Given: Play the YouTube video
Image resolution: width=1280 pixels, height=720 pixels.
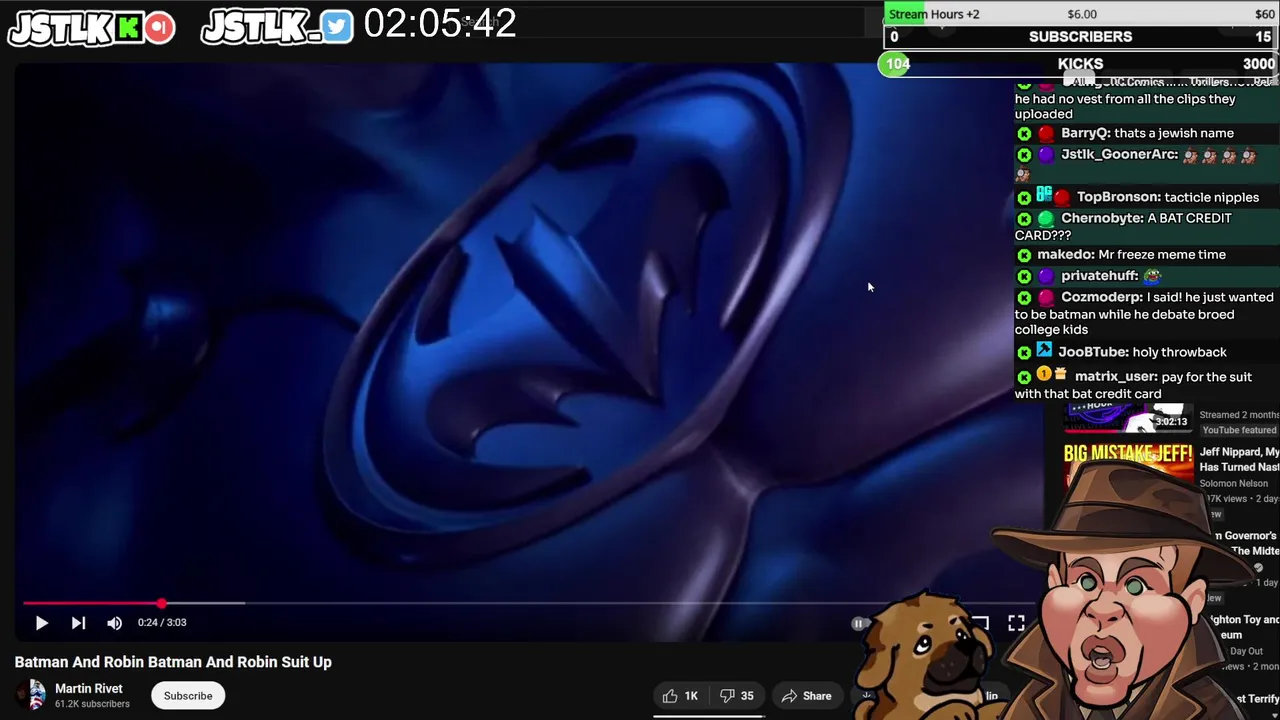Looking at the screenshot, I should (42, 623).
